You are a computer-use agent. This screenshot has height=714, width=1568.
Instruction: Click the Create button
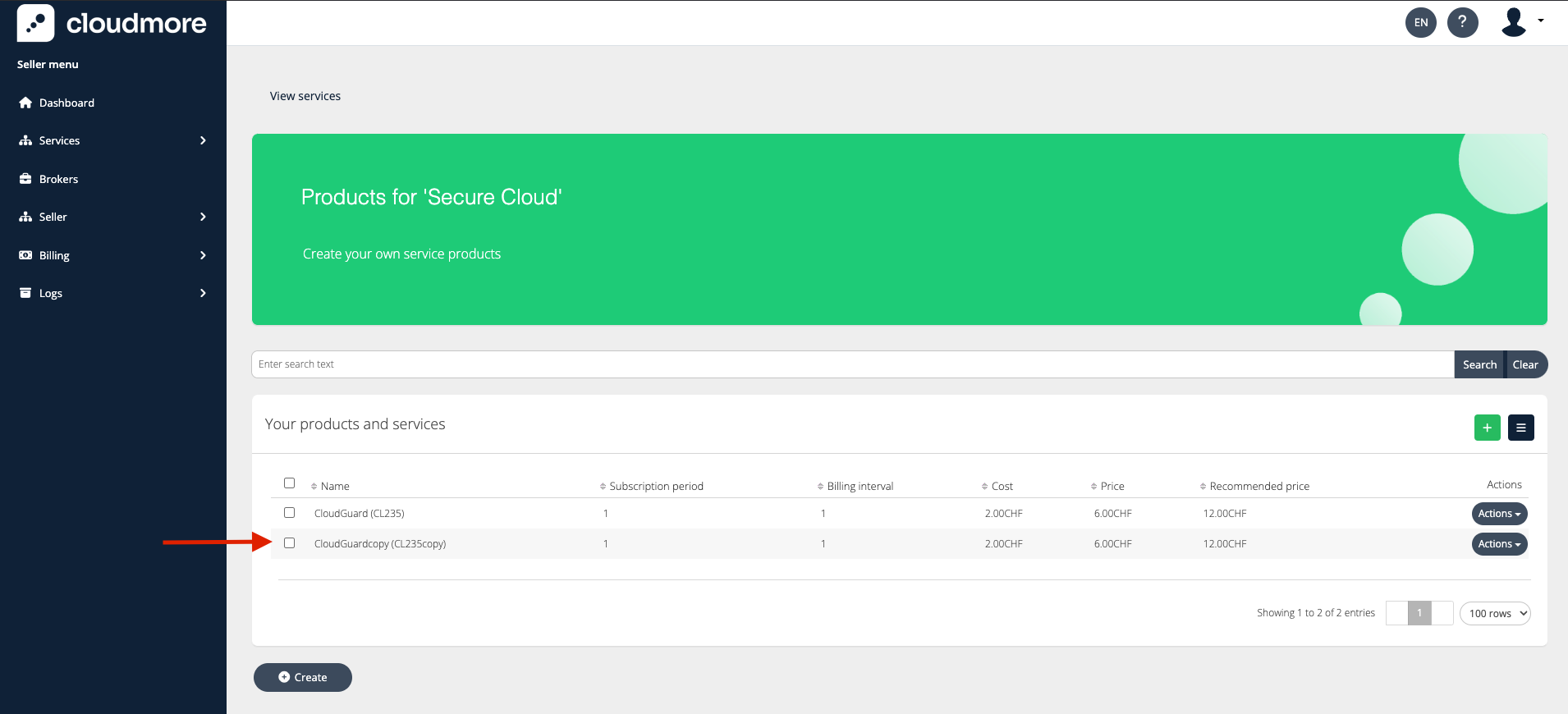(303, 677)
